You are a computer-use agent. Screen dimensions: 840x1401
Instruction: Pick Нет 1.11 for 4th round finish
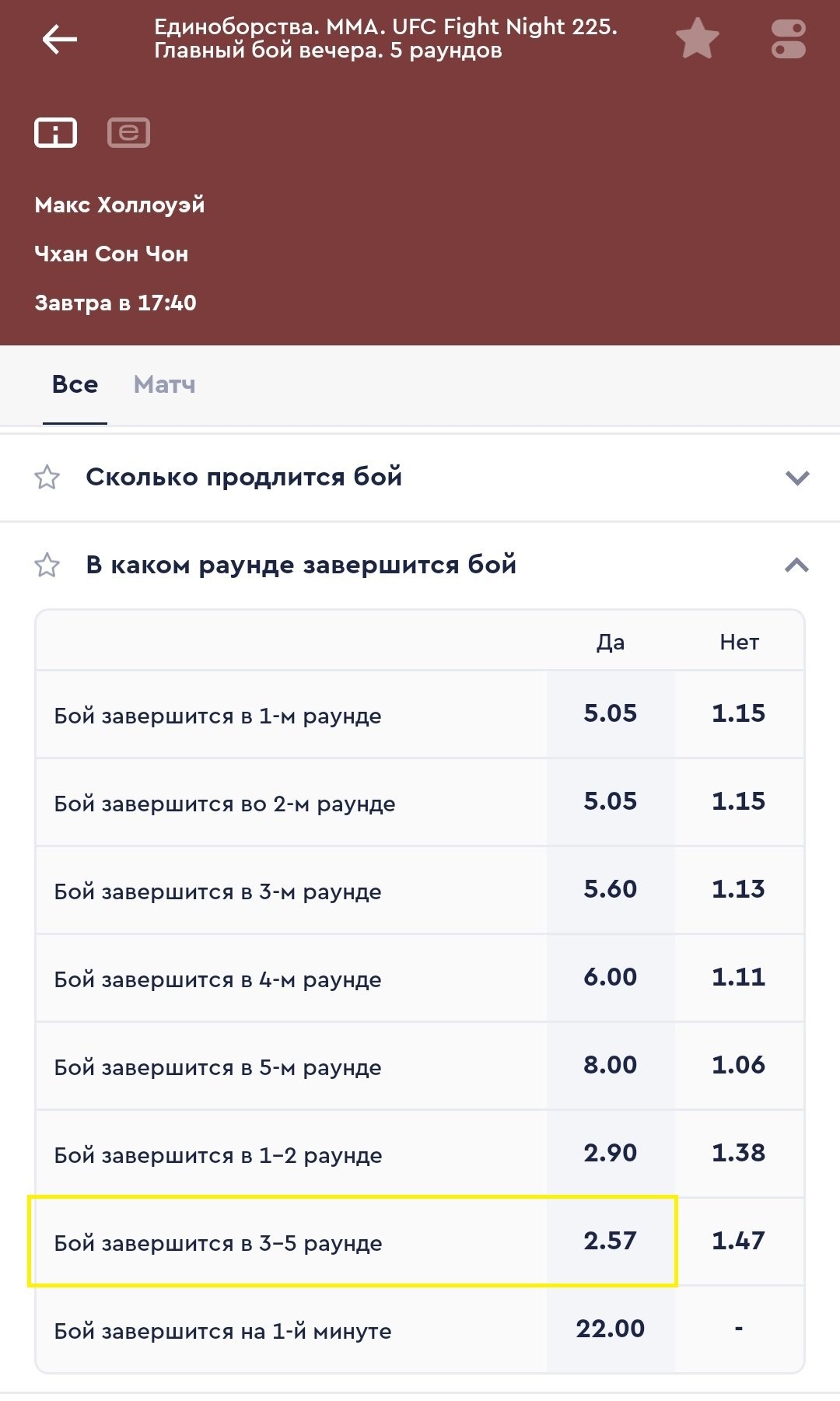pyautogui.click(x=739, y=977)
